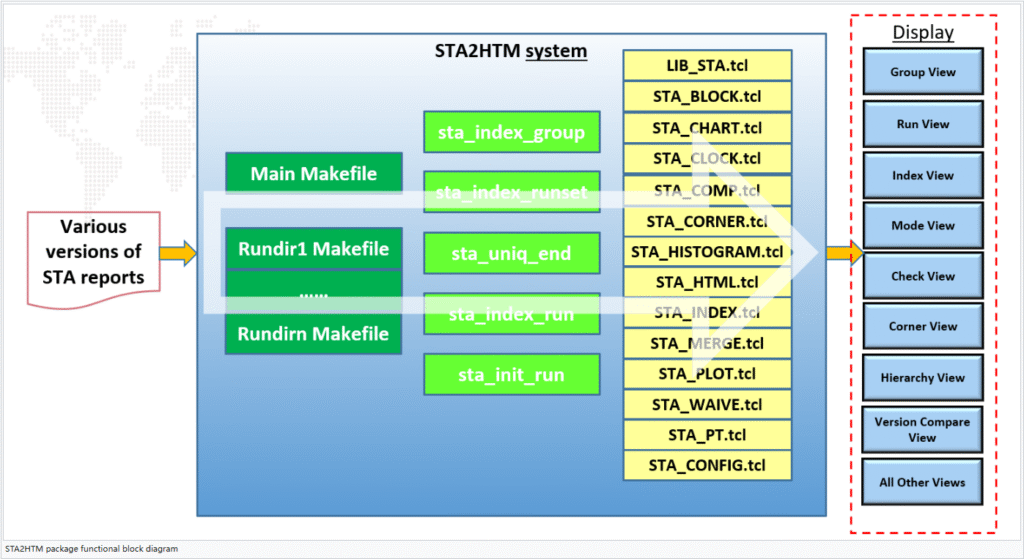The height and width of the screenshot is (559, 1024).
Task: Click the Version Compare View button
Action: coord(922,430)
